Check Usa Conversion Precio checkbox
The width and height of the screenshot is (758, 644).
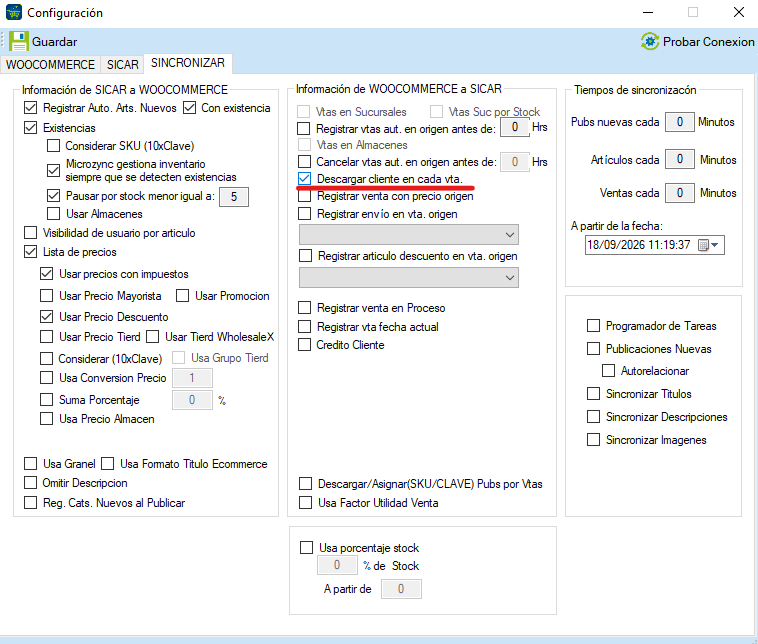46,378
